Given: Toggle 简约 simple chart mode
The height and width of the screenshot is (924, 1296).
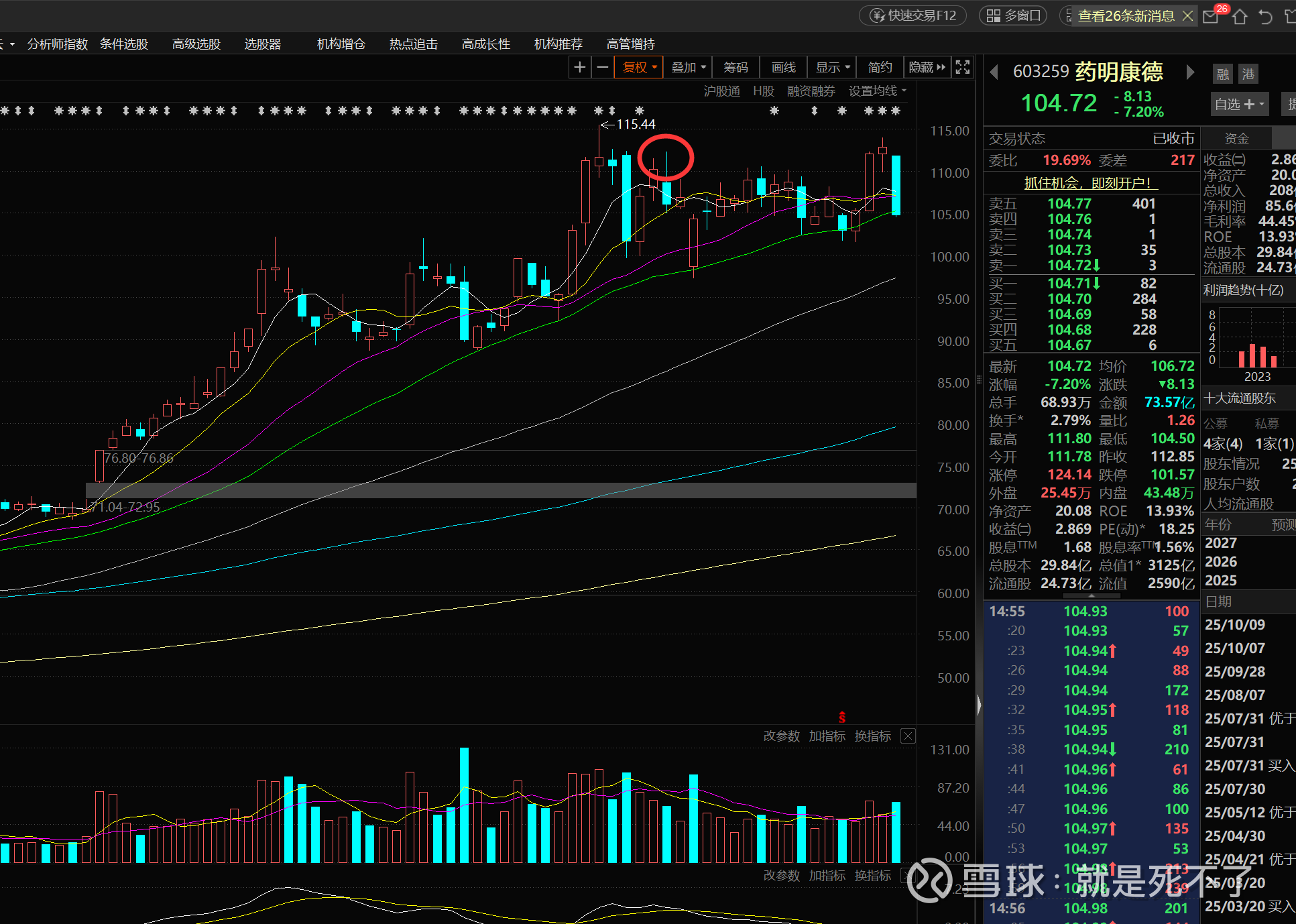Looking at the screenshot, I should [x=880, y=67].
